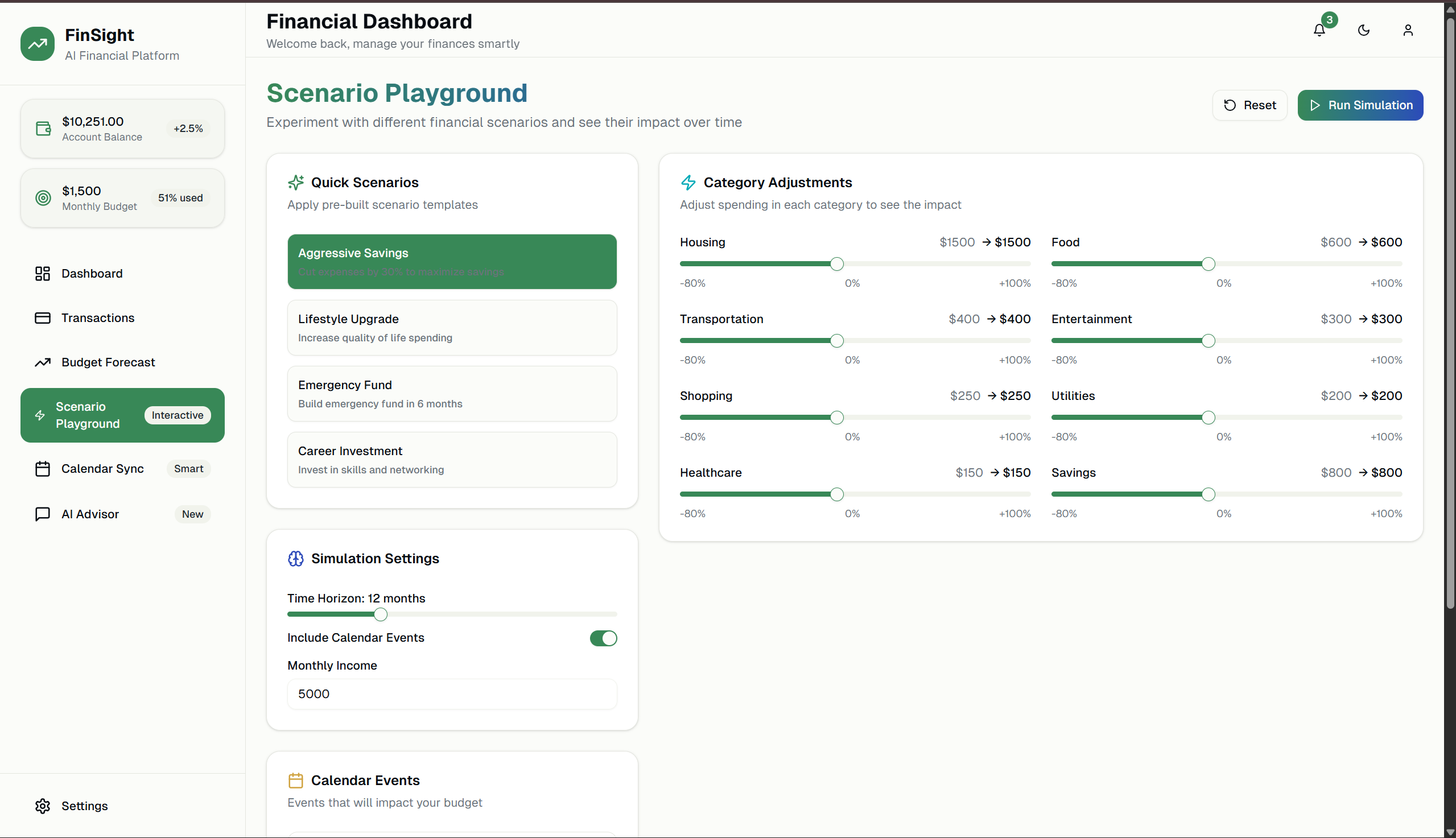Go to Budget Forecast page
Image resolution: width=1456 pixels, height=838 pixels.
point(108,362)
